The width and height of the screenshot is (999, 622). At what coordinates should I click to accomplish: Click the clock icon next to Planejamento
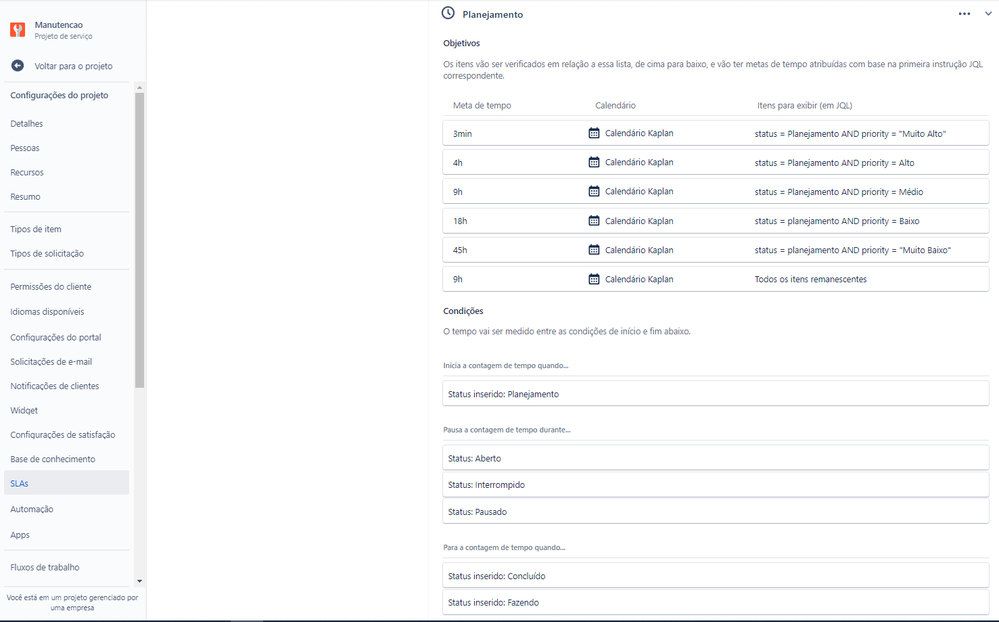[449, 13]
